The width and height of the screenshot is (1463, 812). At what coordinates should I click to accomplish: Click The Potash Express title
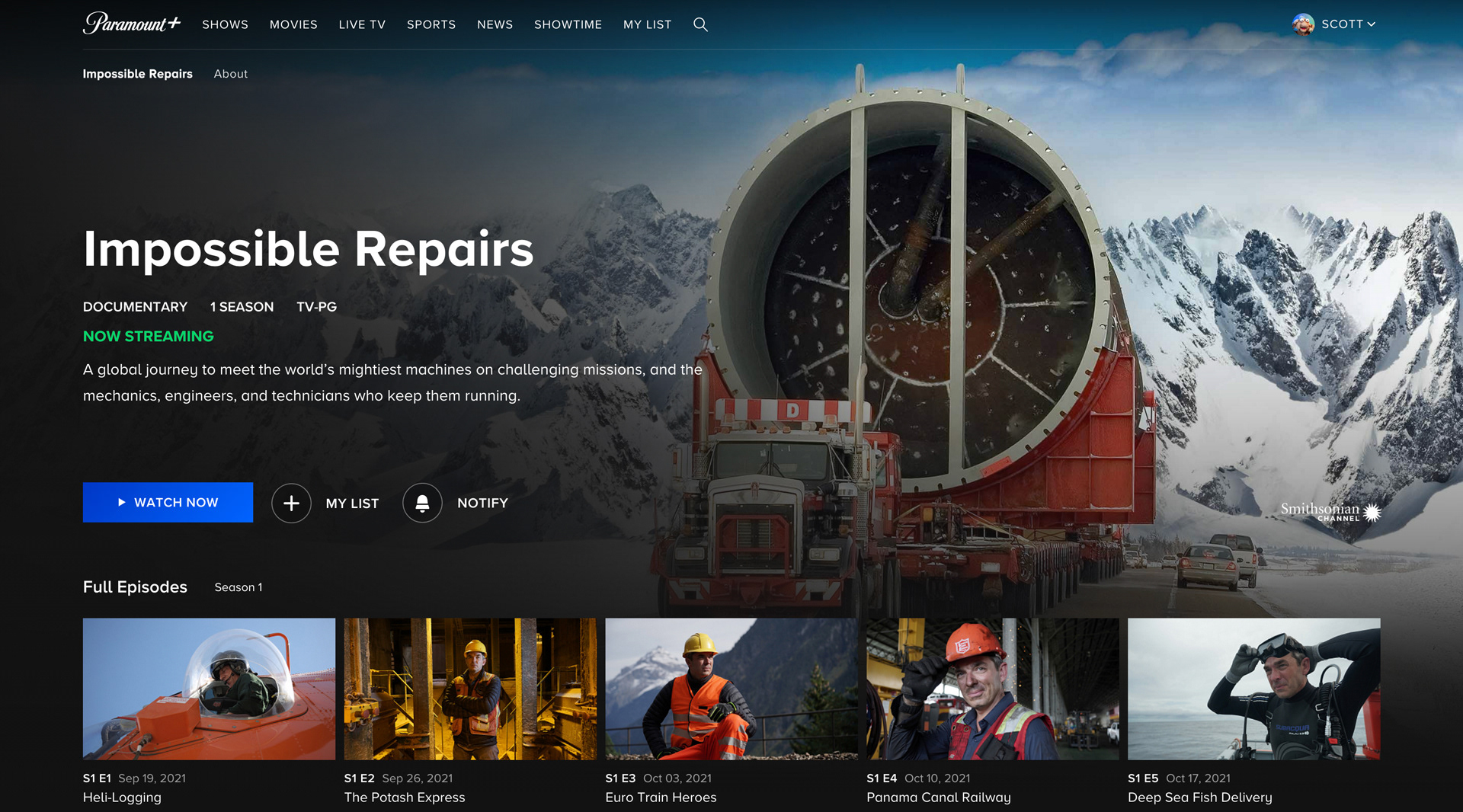coord(405,798)
